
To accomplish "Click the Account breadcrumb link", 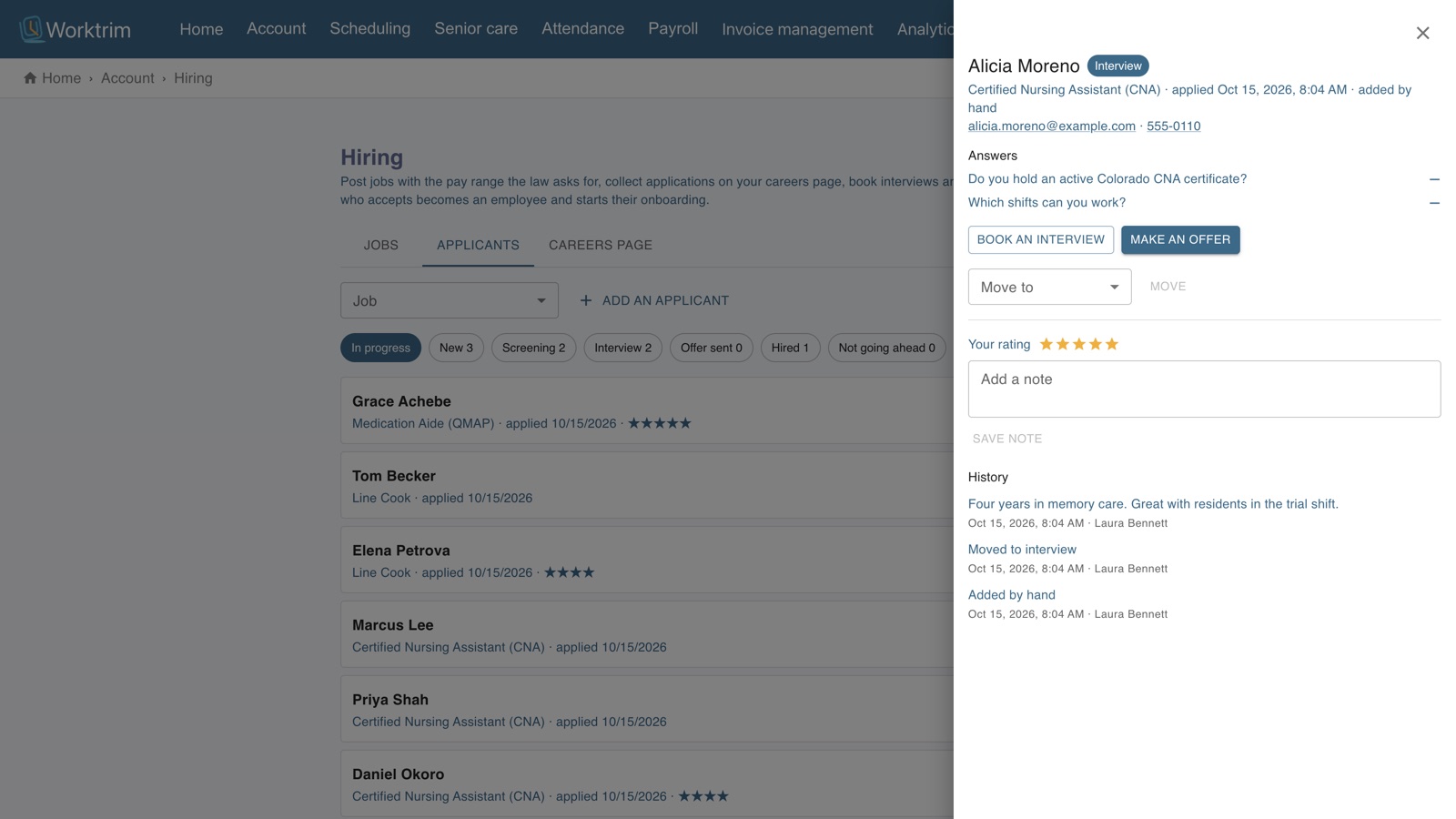I will (127, 78).
